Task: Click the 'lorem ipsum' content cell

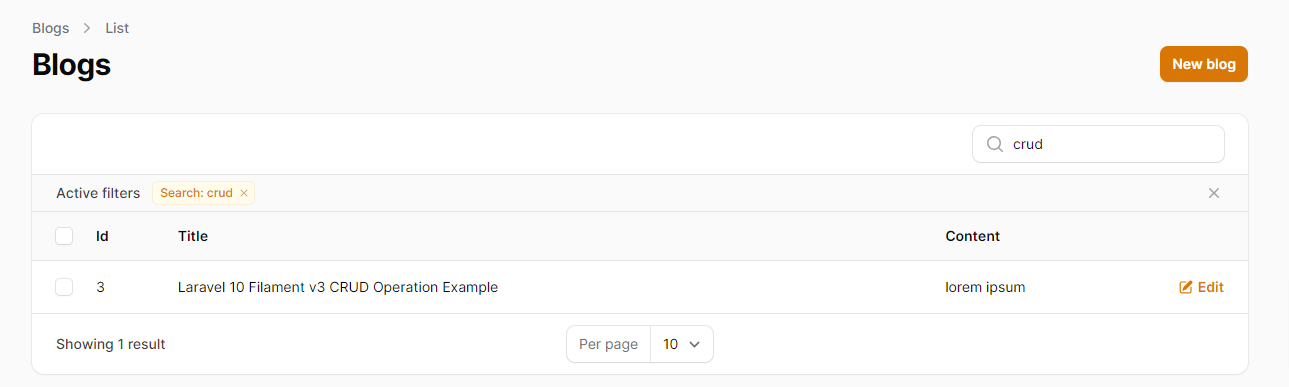Action: tap(985, 287)
